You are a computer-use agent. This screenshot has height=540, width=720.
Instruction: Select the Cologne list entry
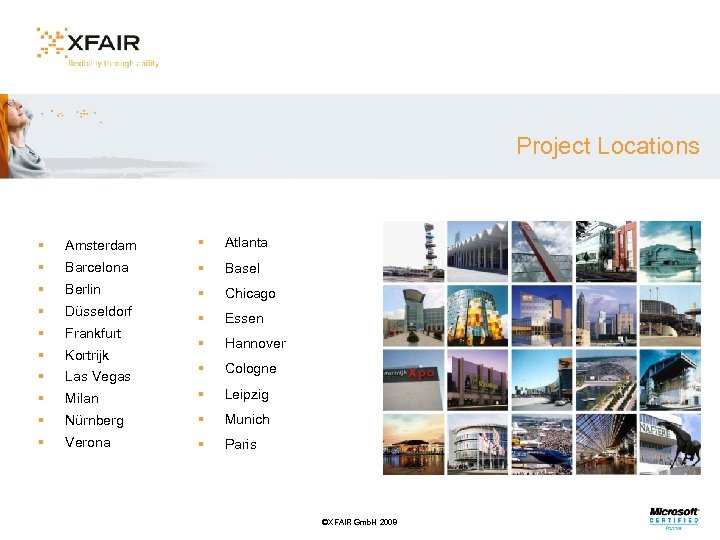[251, 368]
